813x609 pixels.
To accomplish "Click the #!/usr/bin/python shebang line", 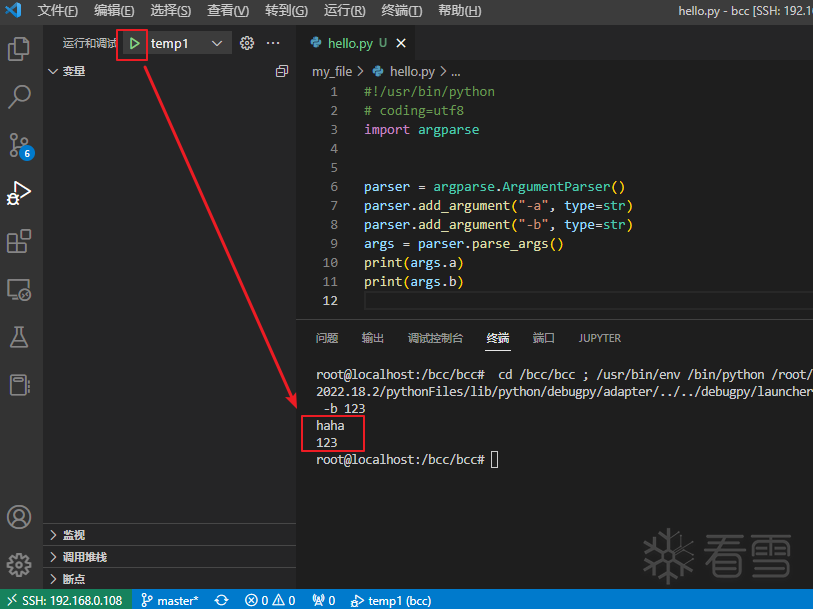I will click(x=429, y=92).
